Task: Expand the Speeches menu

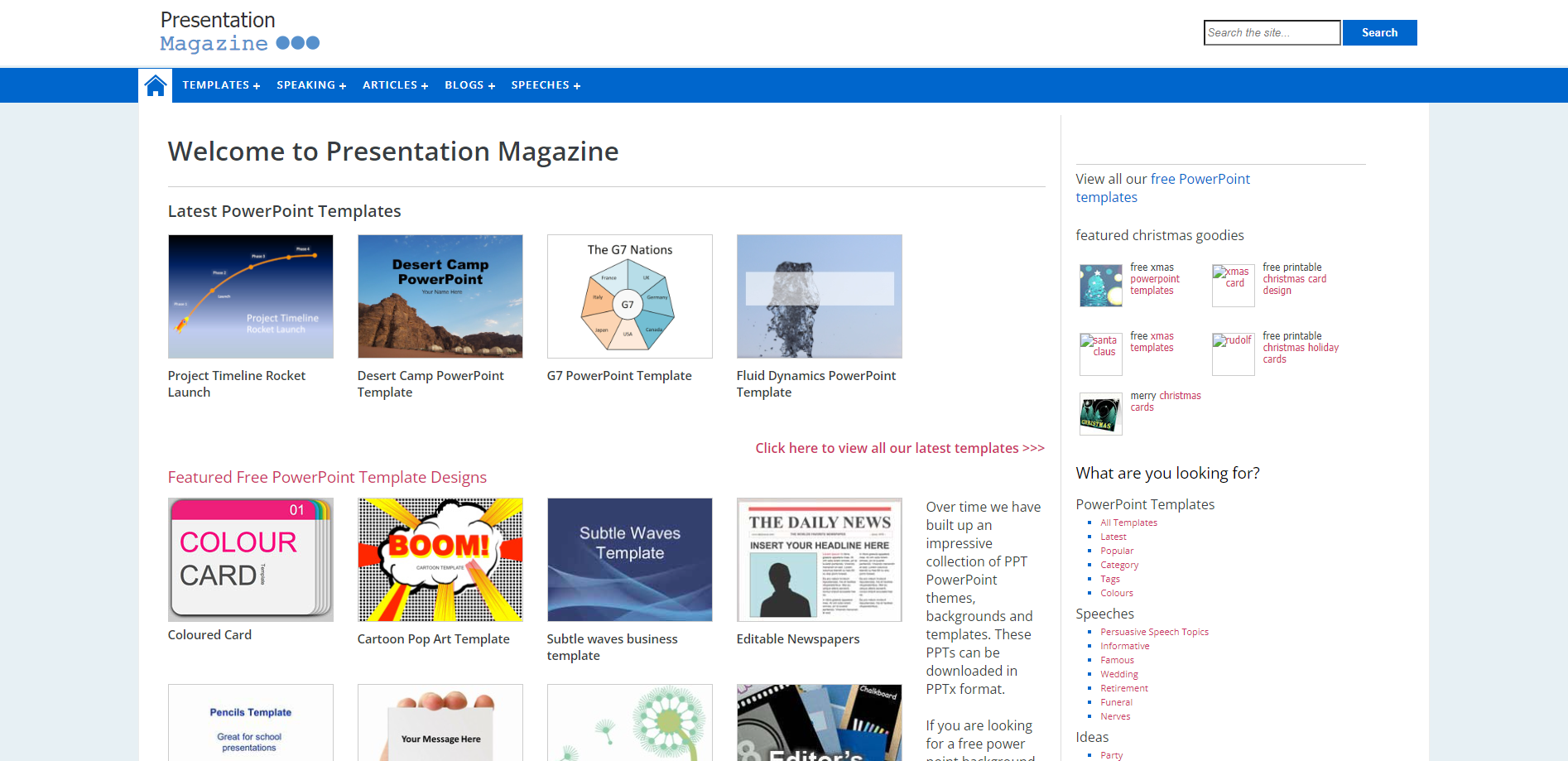Action: click(x=546, y=85)
